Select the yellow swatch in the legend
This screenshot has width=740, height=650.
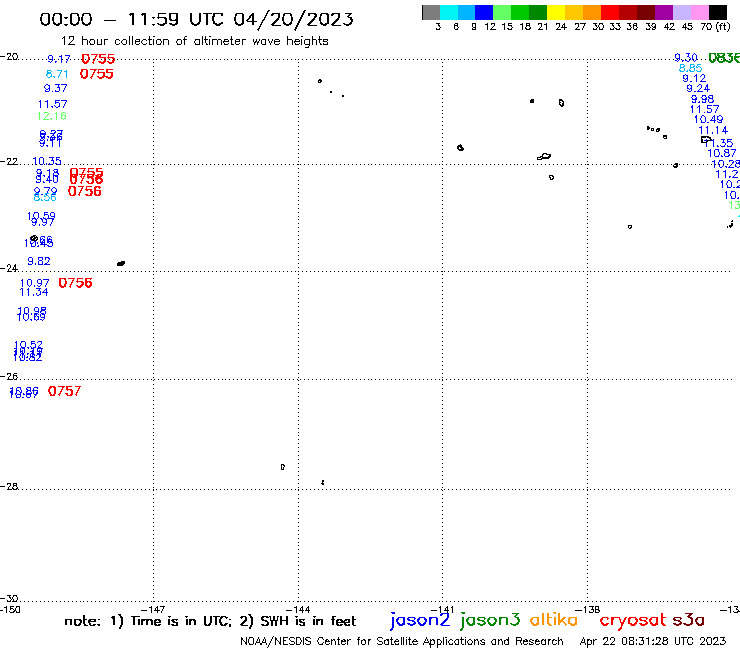click(556, 12)
